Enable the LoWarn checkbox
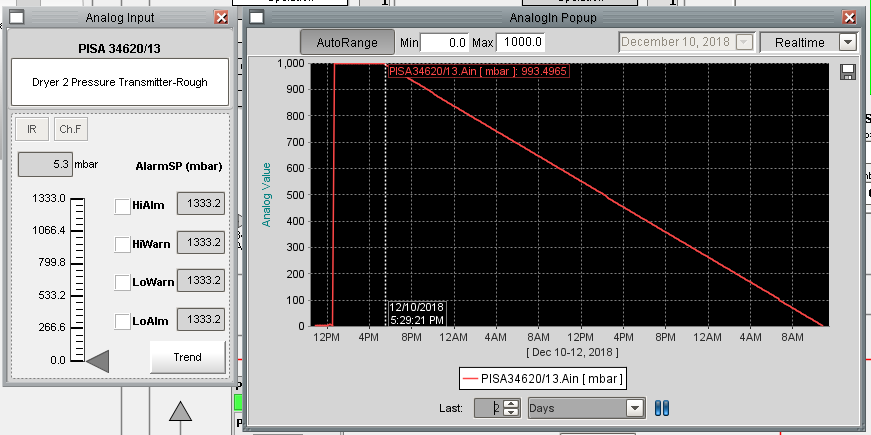 pyautogui.click(x=122, y=282)
